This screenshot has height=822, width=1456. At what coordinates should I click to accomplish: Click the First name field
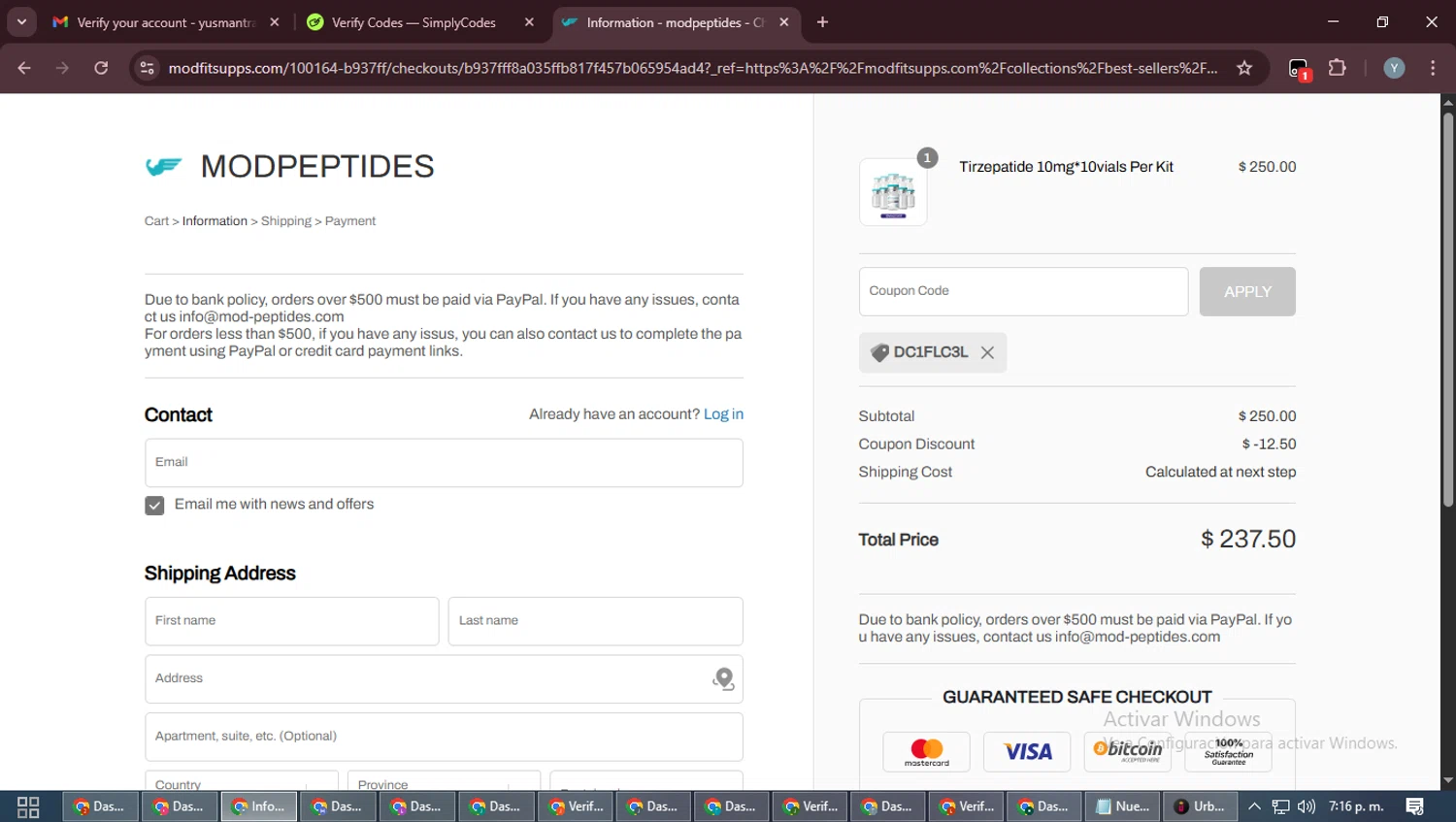click(291, 621)
